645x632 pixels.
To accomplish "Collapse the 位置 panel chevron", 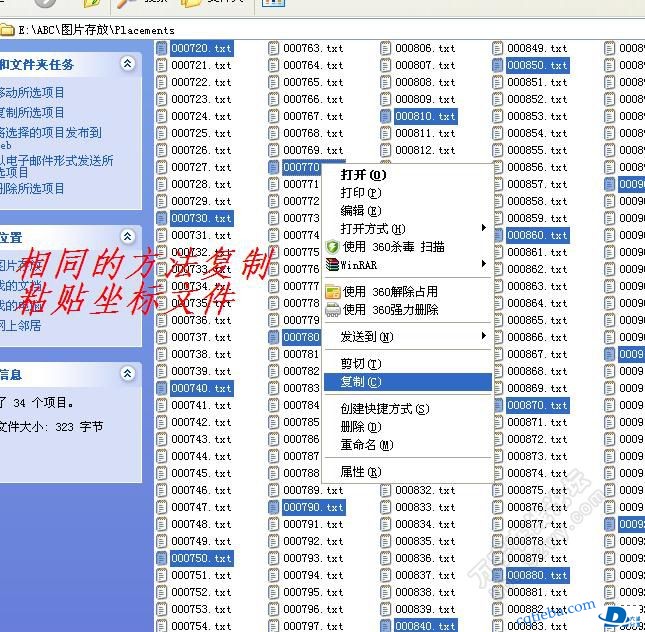I will click(x=128, y=236).
